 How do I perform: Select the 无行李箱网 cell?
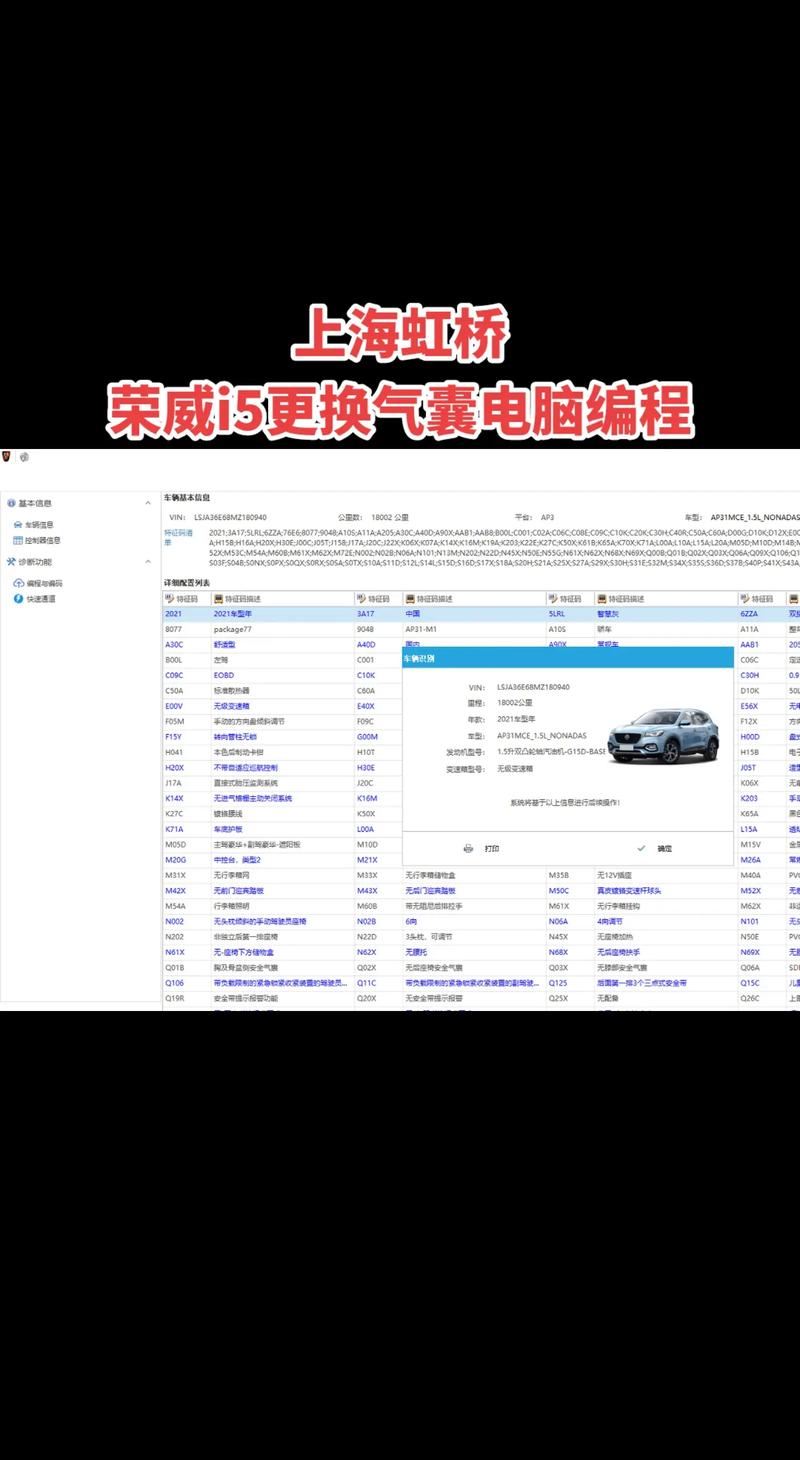coord(282,875)
